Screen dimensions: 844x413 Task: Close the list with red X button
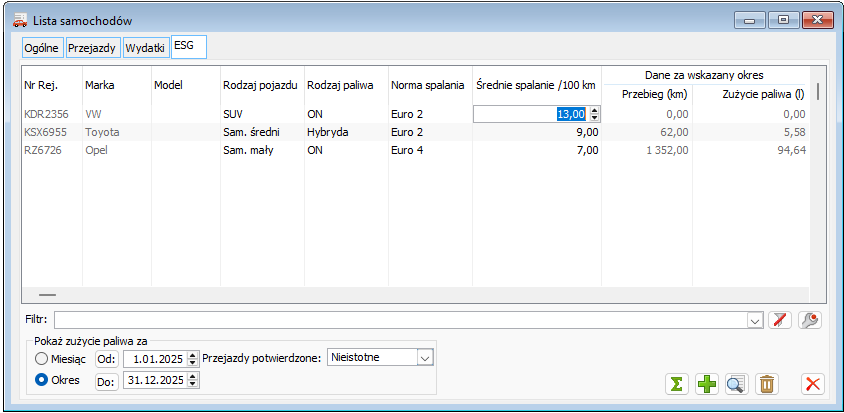pyautogui.click(x=813, y=384)
